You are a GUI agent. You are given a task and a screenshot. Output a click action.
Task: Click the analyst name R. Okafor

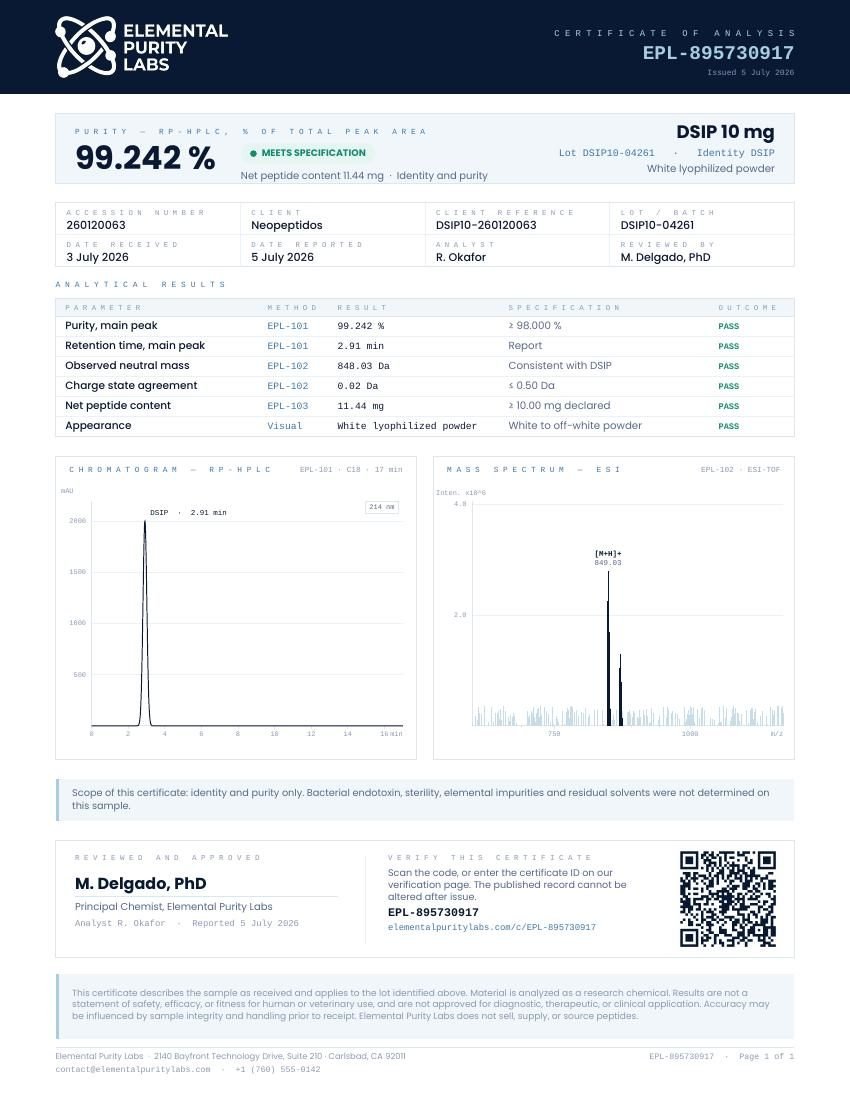[x=461, y=257]
